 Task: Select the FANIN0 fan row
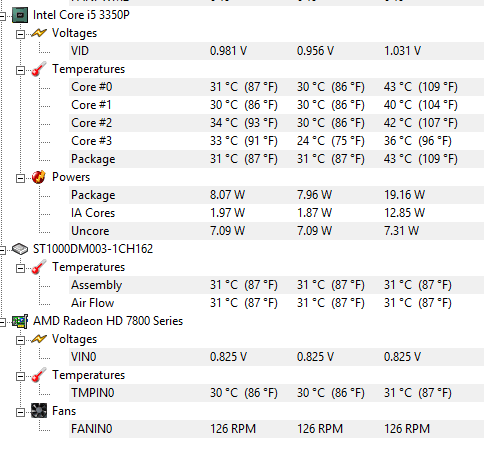point(276,429)
